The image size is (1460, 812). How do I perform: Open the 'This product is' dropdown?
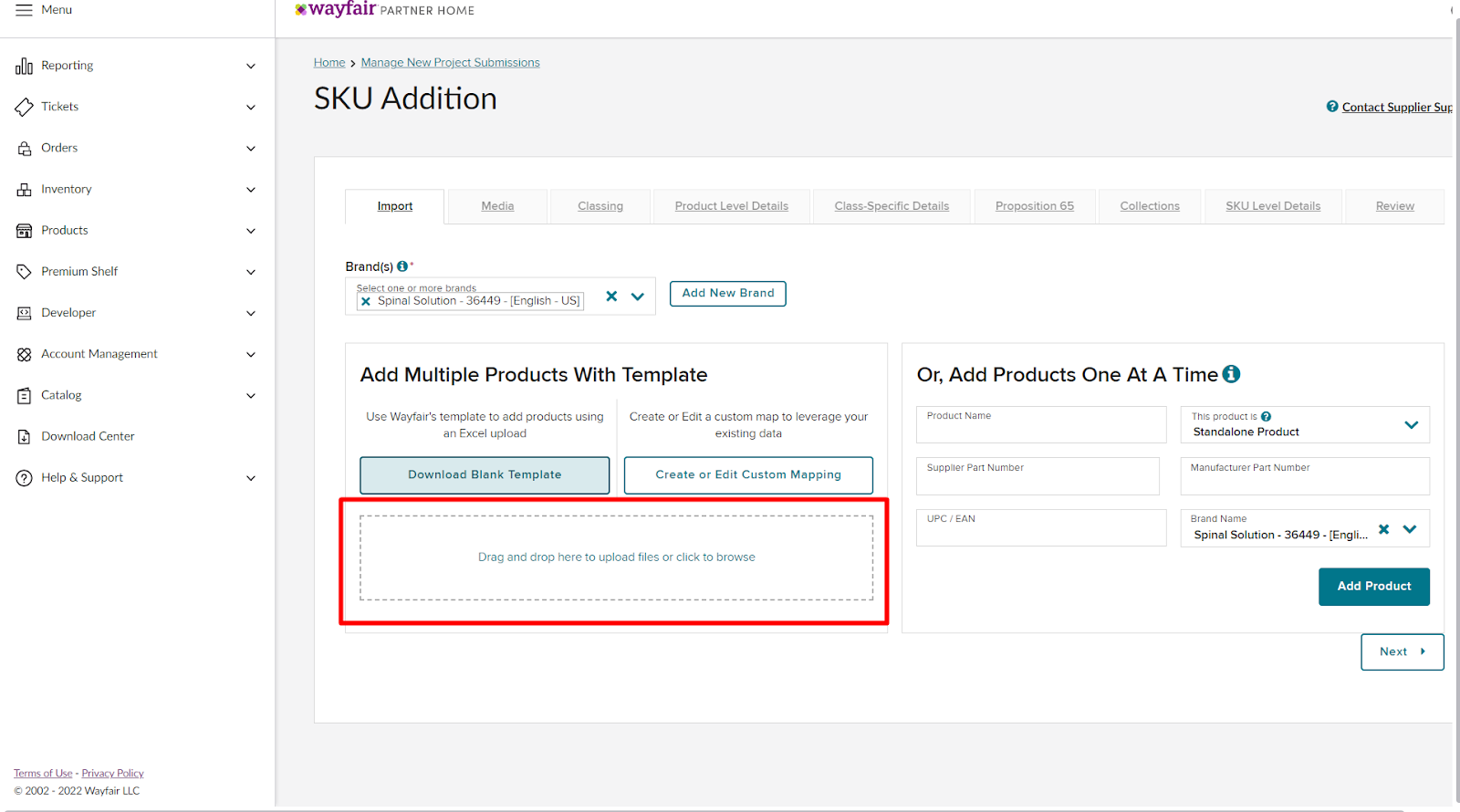click(x=1411, y=425)
